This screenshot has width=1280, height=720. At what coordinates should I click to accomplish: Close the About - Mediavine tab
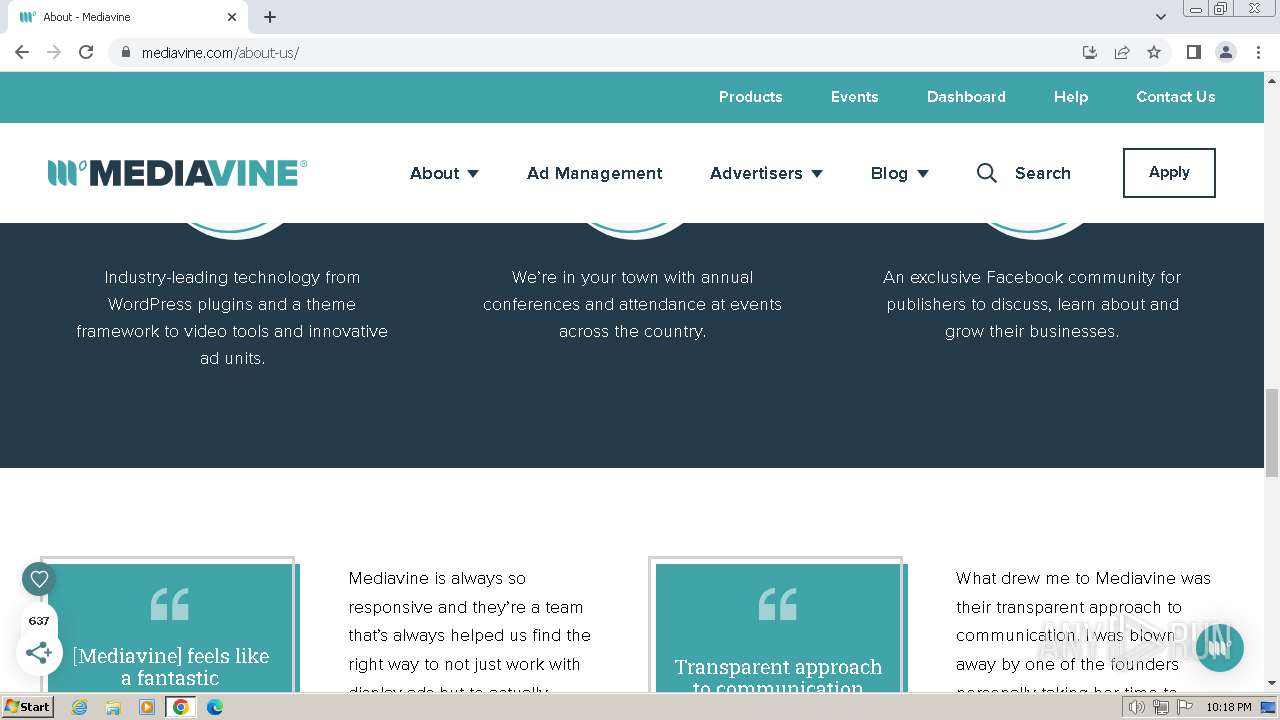pos(232,17)
